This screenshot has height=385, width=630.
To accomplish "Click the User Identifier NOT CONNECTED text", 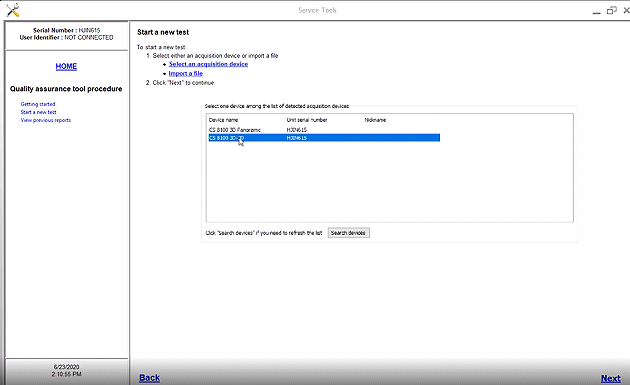I will [66, 37].
